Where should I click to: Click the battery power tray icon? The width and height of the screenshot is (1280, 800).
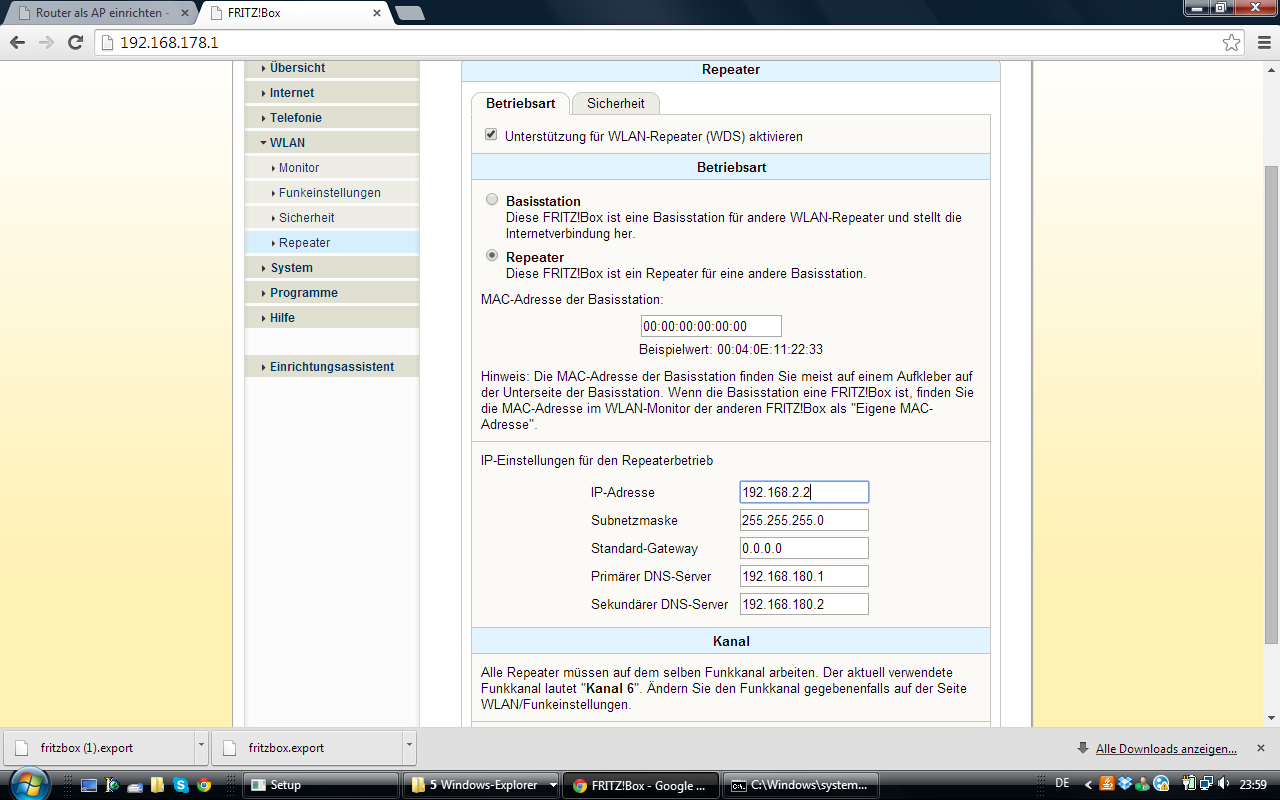tap(1189, 783)
